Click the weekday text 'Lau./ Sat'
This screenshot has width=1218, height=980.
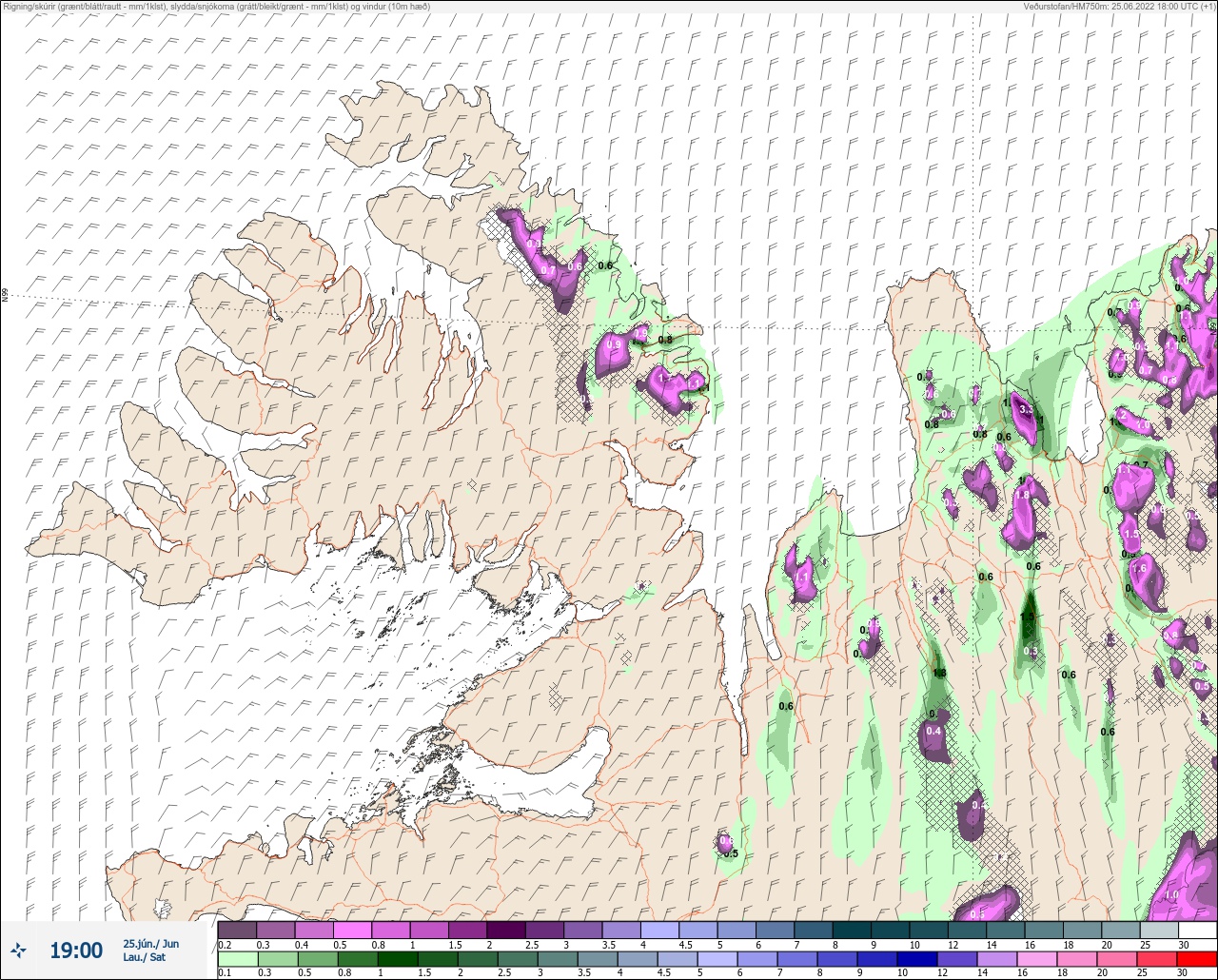pos(145,957)
